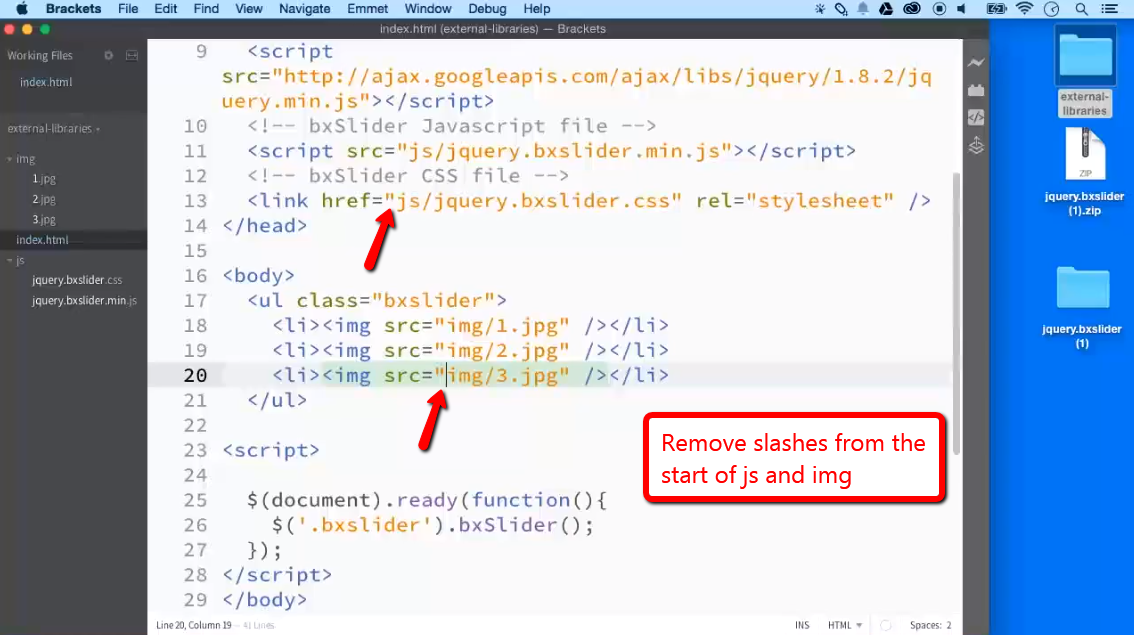Click the layers upload icon in right toolbar
This screenshot has width=1134, height=635.
[976, 145]
